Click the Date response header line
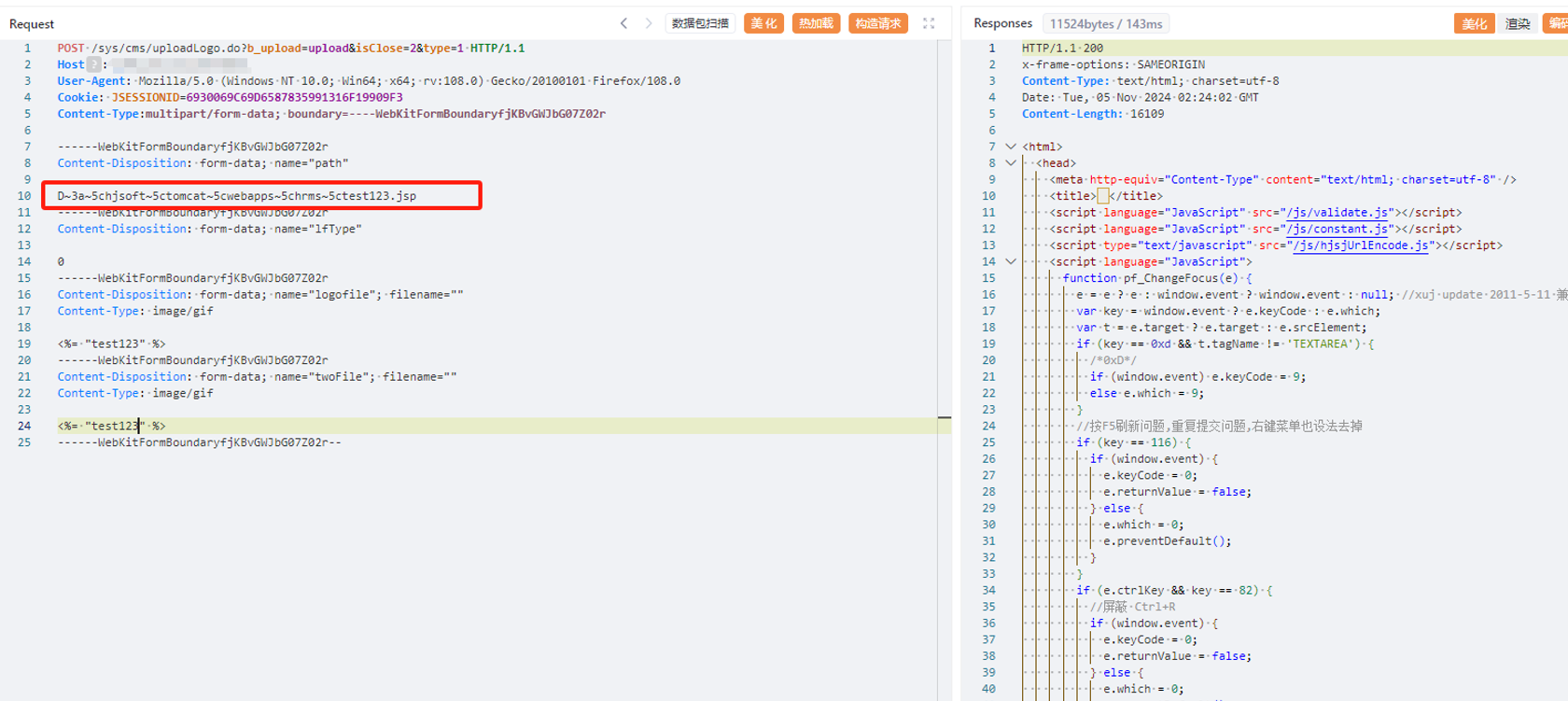 (1141, 97)
